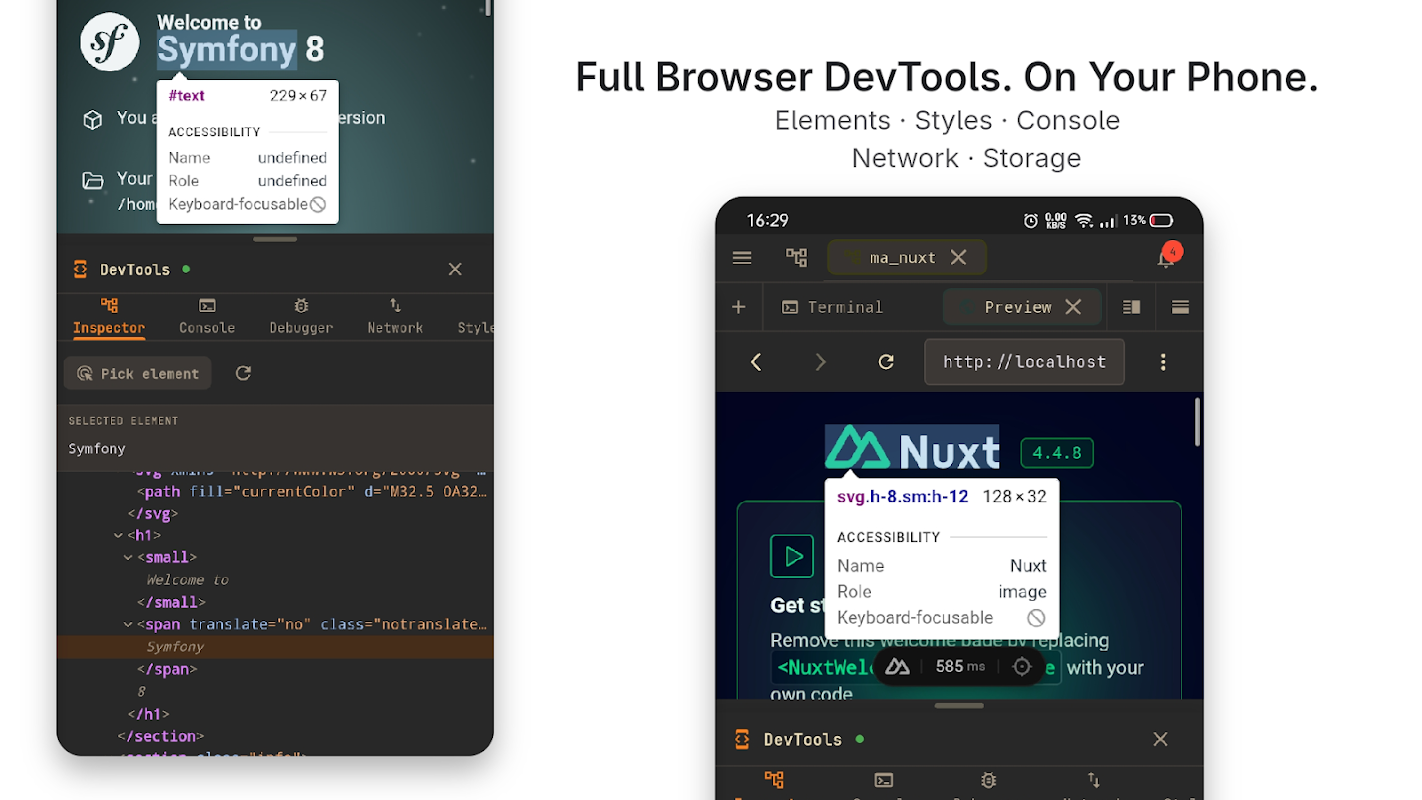Click the battery icon showing 13%
Image resolution: width=1422 pixels, height=800 pixels.
(x=1161, y=220)
